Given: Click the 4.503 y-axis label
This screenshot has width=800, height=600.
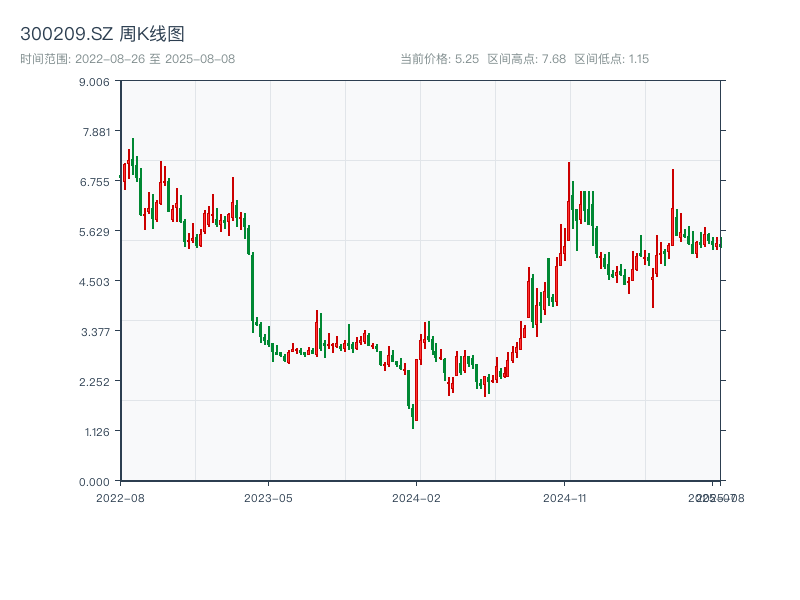Looking at the screenshot, I should 95,281.
